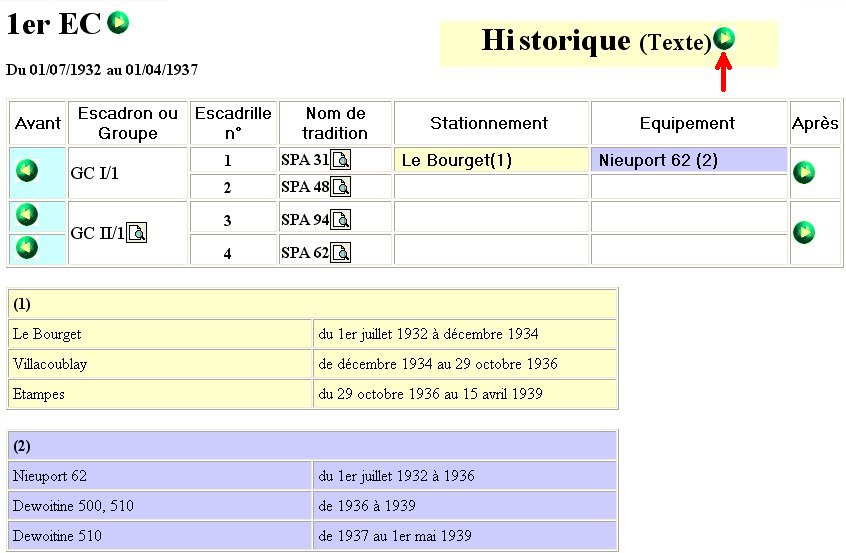Viewport: 846px width, 553px height.
Task: Open the SPA 62 detail document icon
Action: click(340, 252)
